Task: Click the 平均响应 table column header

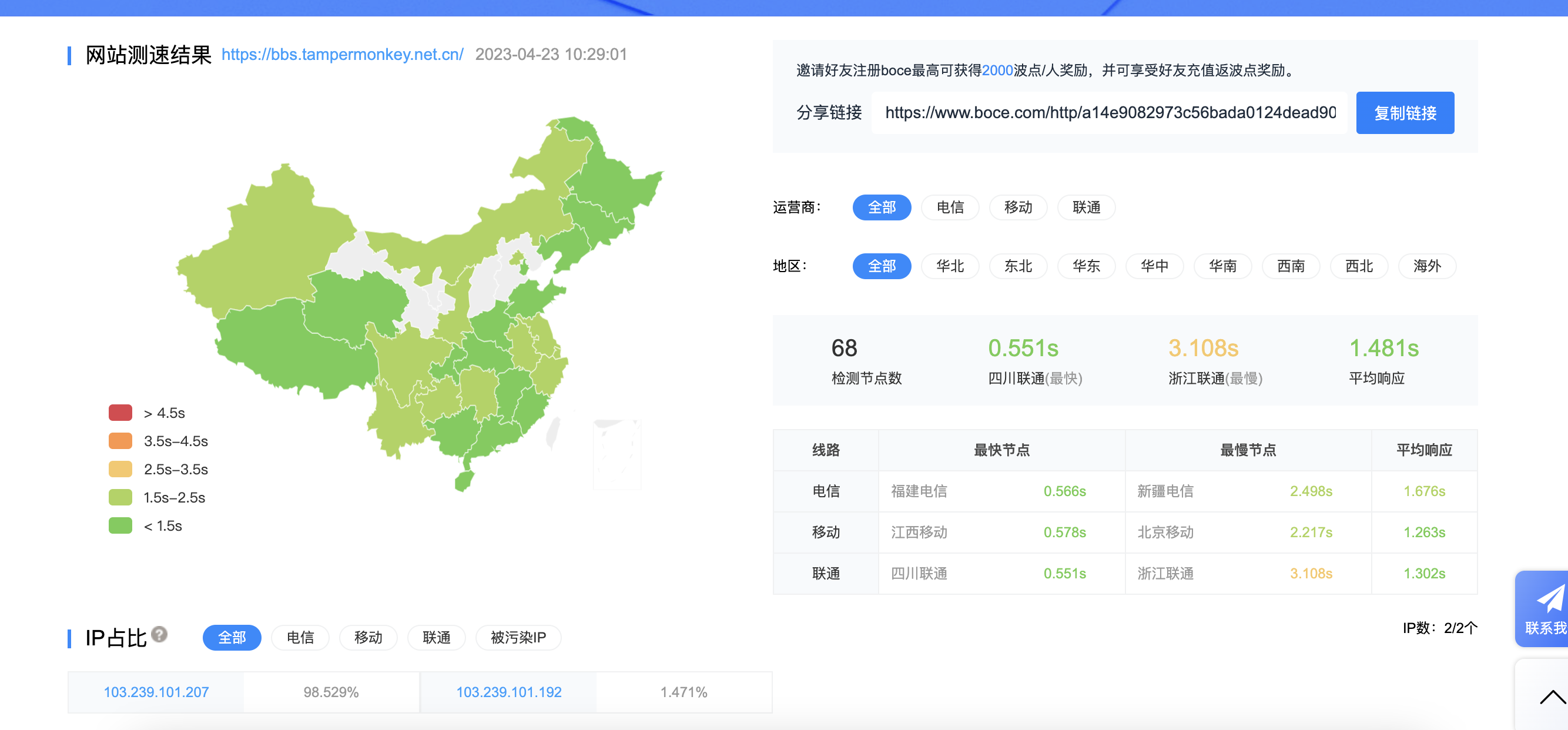Action: [x=1424, y=450]
